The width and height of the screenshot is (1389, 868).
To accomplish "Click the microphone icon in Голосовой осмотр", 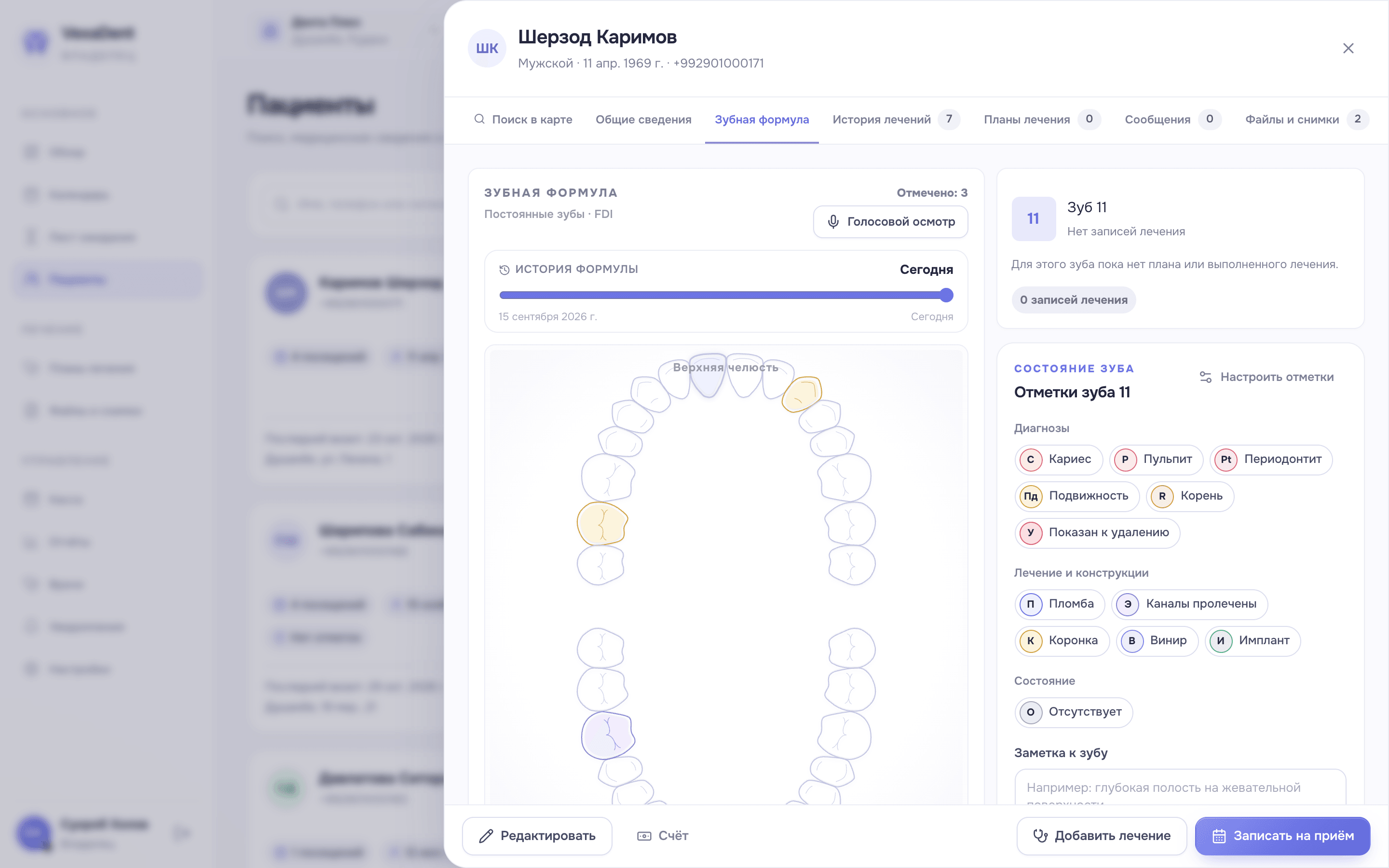I will pos(833,222).
